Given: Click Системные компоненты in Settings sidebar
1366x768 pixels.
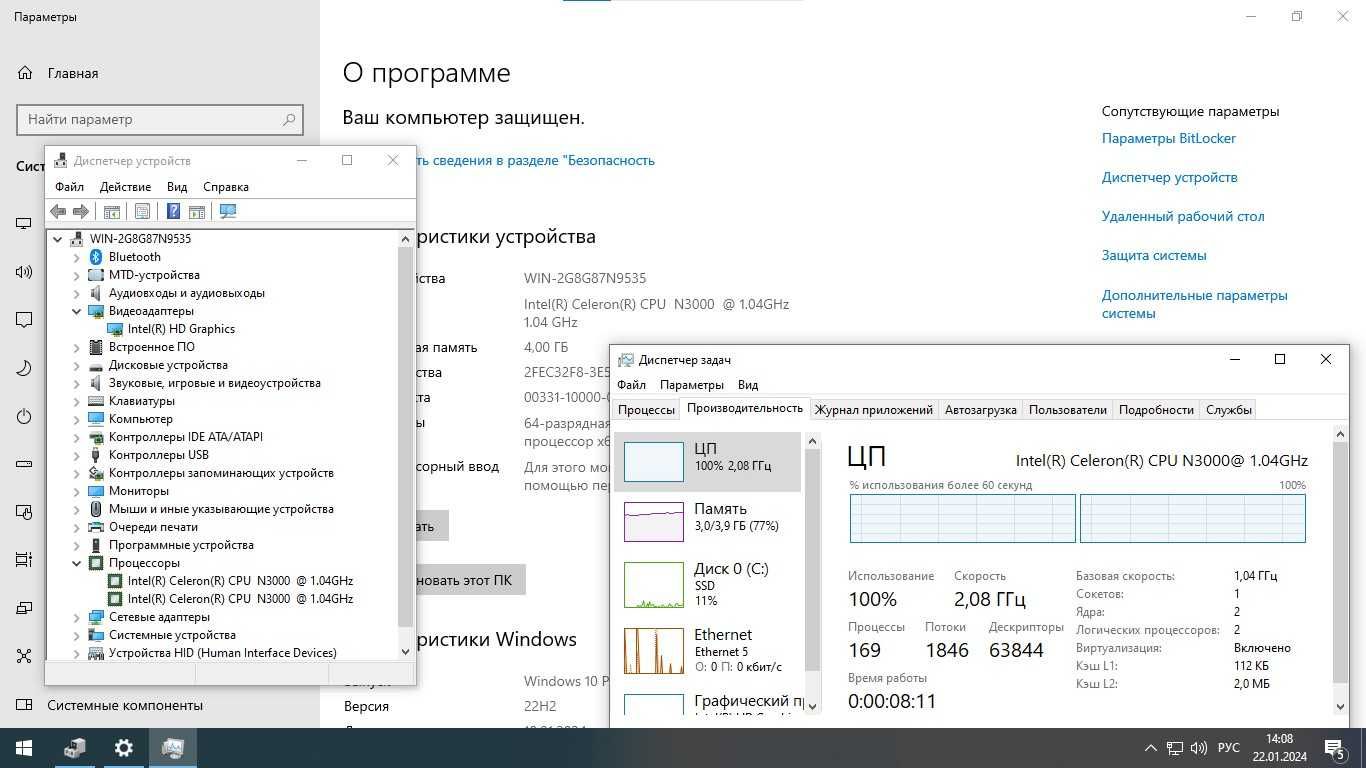Looking at the screenshot, I should click(125, 705).
